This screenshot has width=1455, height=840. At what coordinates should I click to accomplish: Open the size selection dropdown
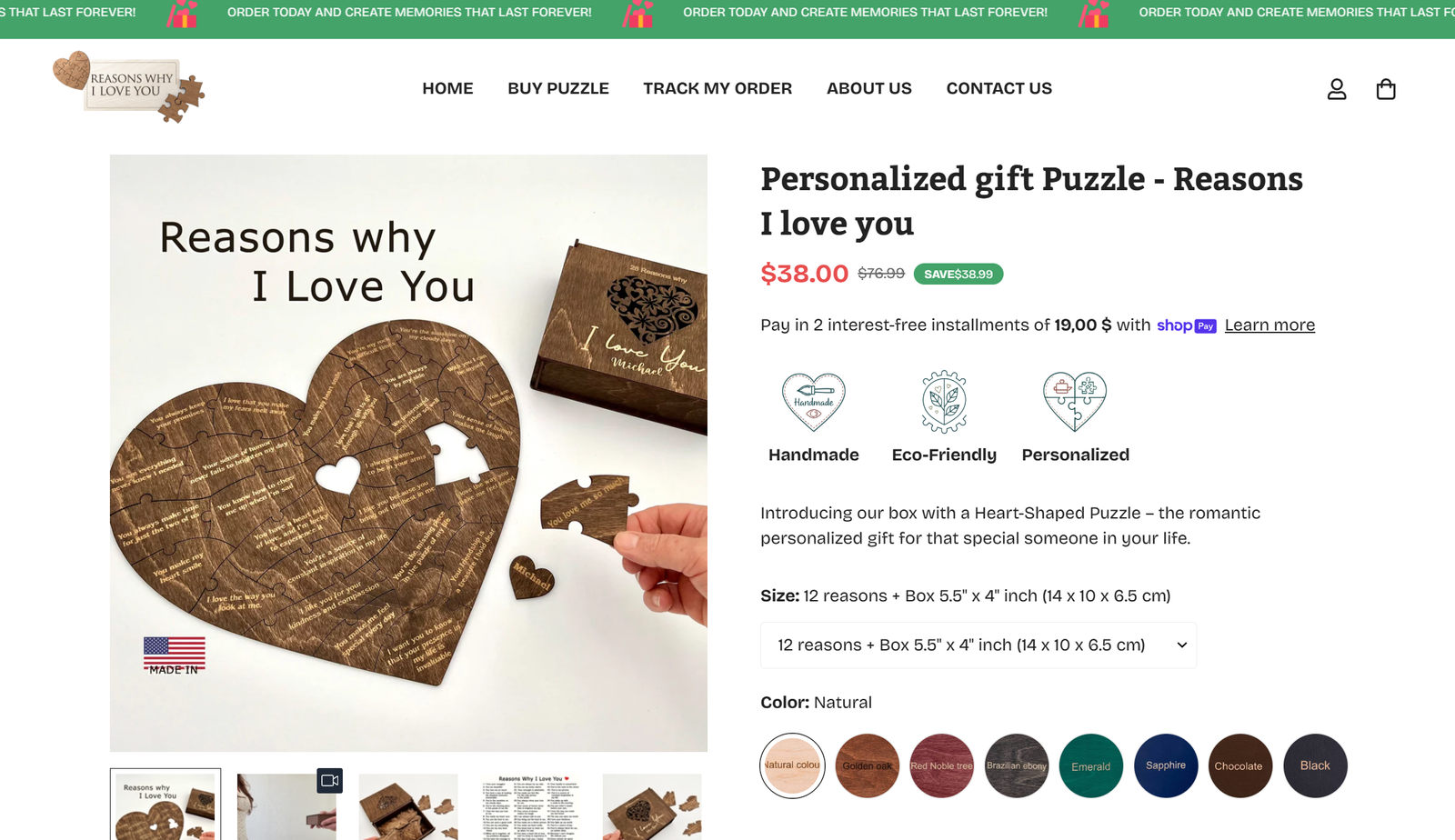[978, 645]
